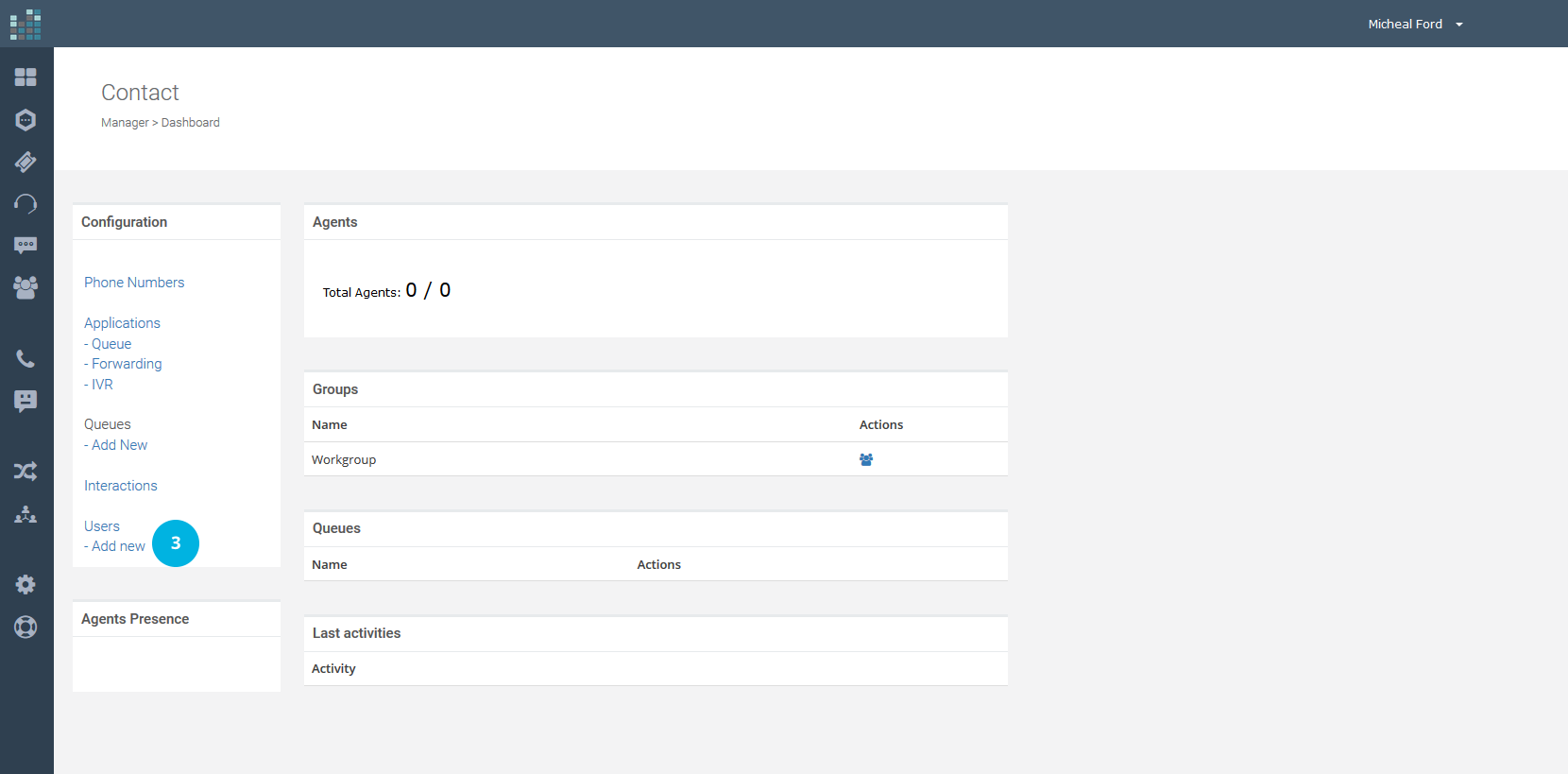
Task: Click the Actions column header in Queues table
Action: 658,565
